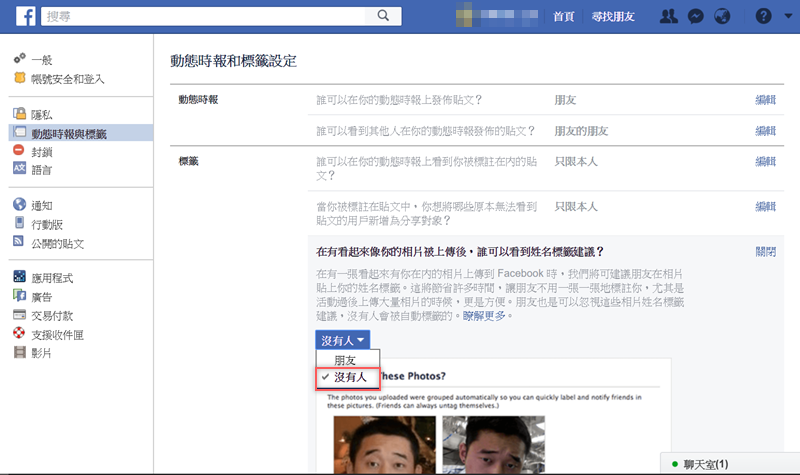
Task: Focus the 搜尋 search input field
Action: click(203, 16)
